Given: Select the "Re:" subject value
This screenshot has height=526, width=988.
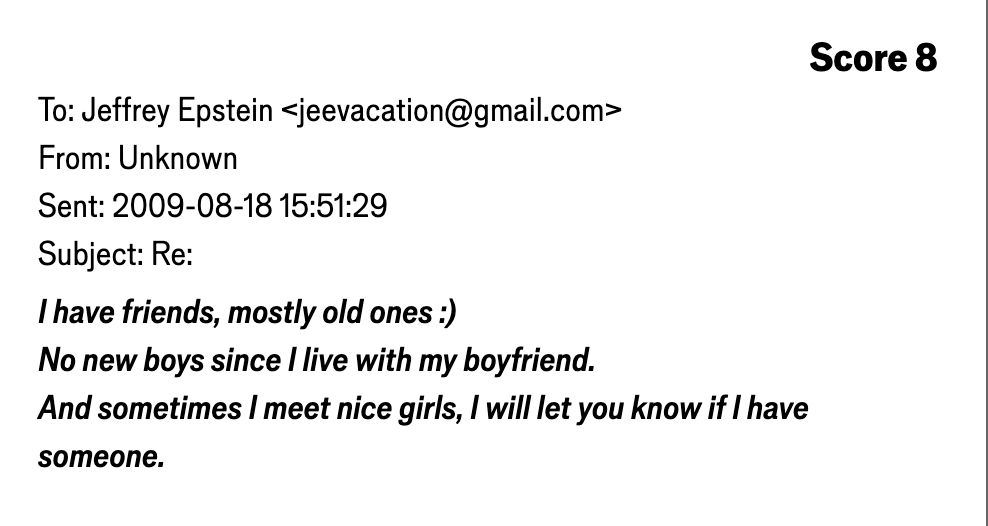Looking at the screenshot, I should pos(171,255).
